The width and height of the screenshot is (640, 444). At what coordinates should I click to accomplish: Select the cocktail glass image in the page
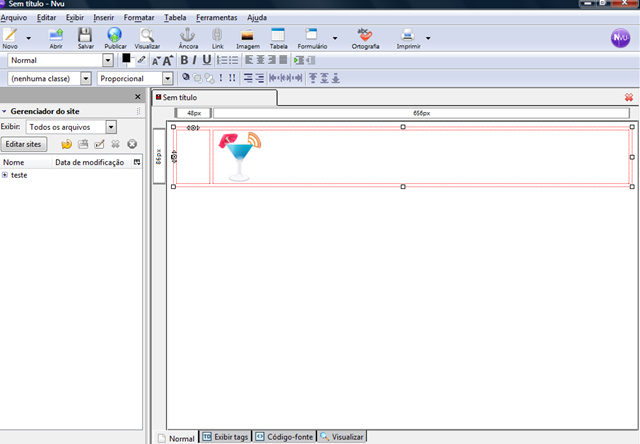[x=240, y=156]
